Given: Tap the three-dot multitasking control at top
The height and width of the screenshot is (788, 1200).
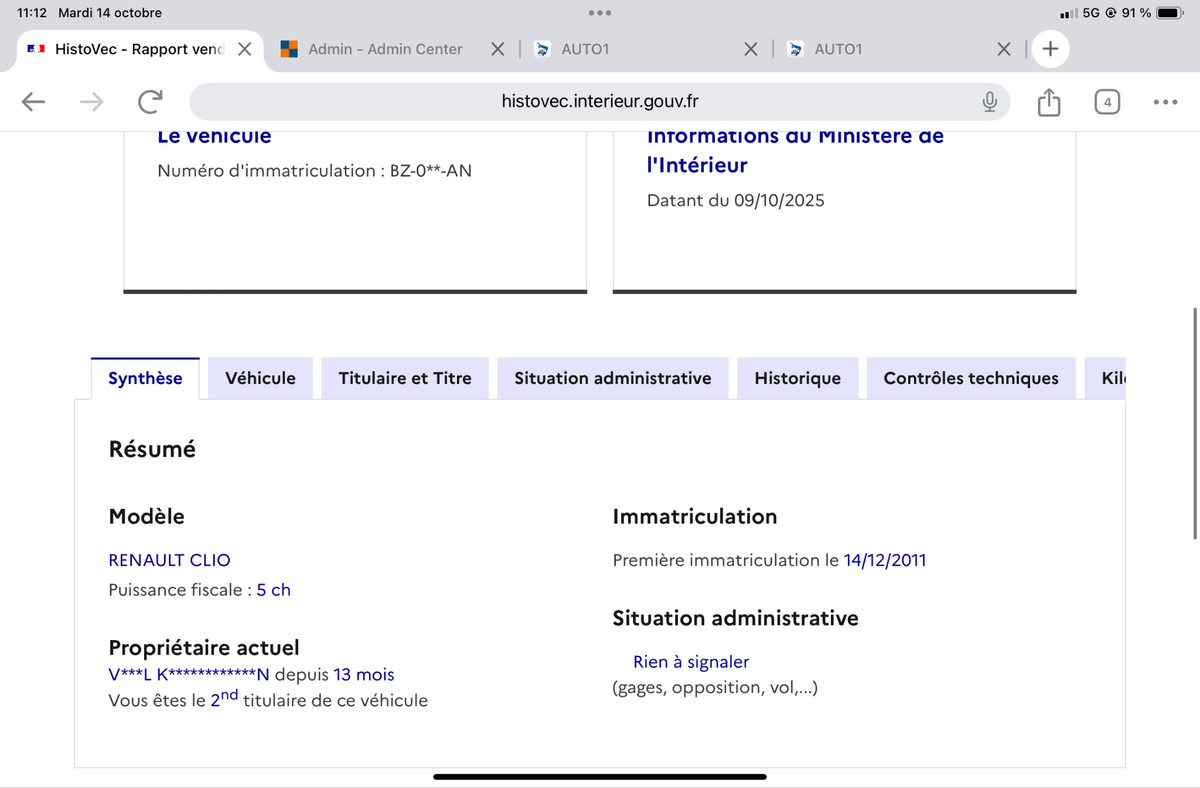Looking at the screenshot, I should click(600, 13).
